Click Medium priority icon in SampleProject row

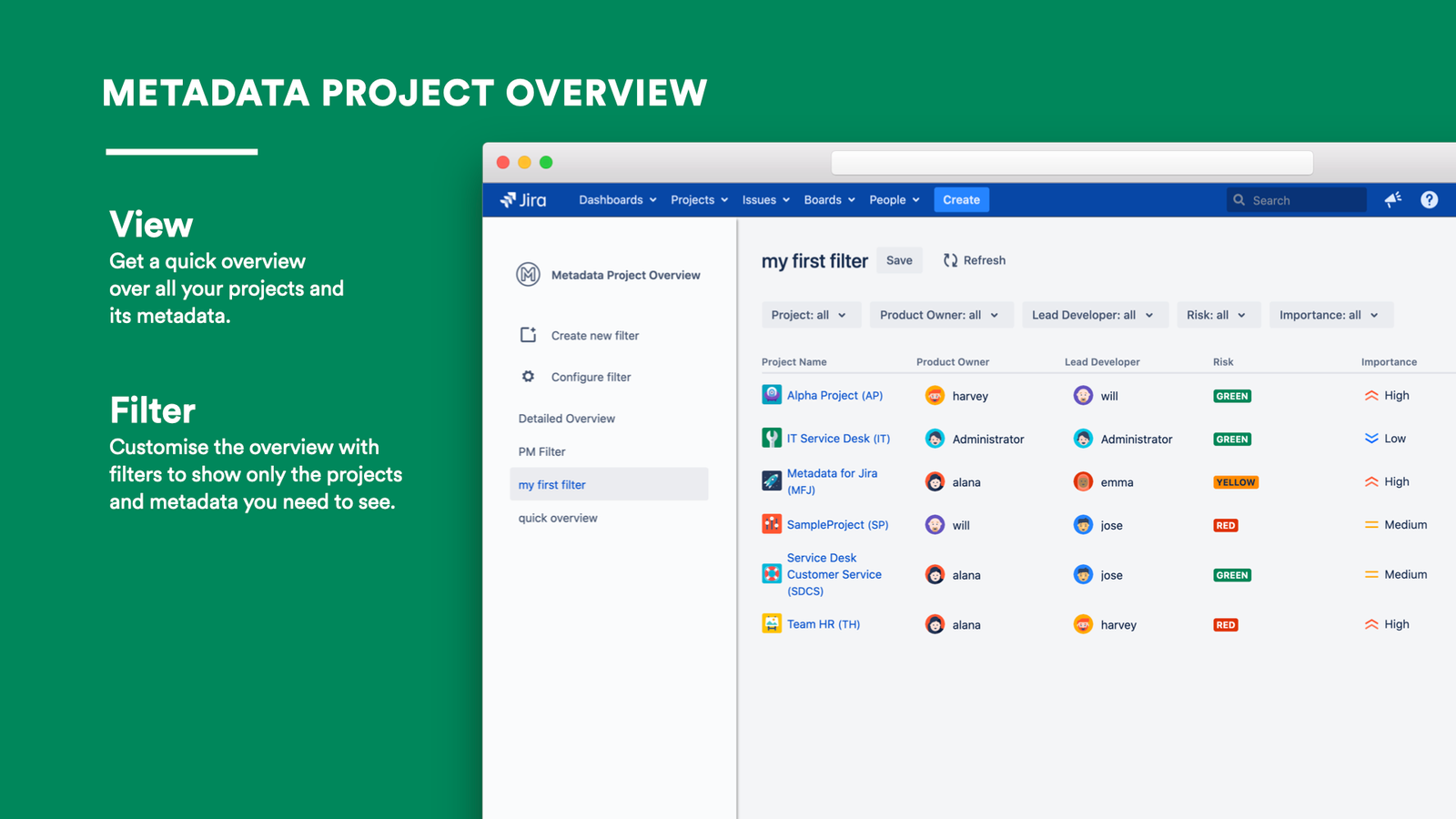coord(1371,525)
